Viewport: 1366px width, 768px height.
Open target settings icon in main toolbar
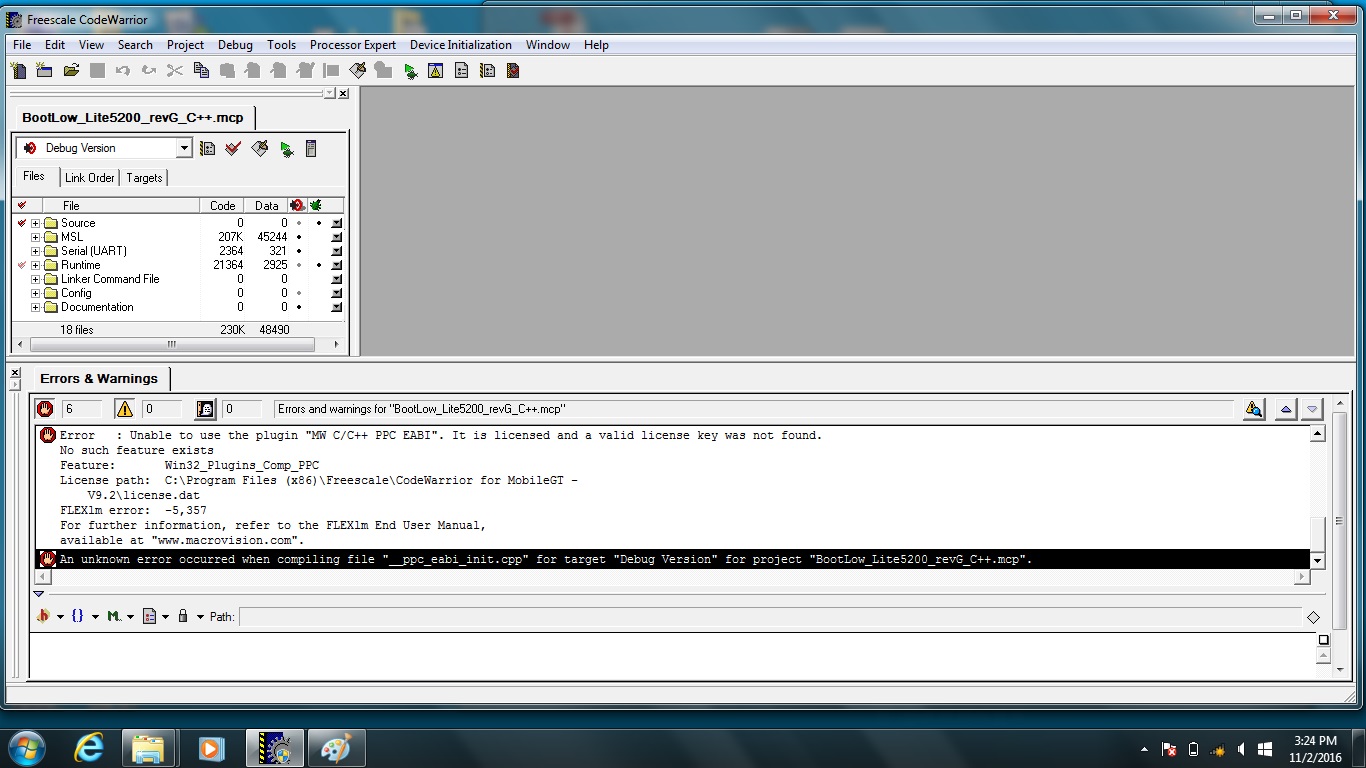tap(487, 70)
